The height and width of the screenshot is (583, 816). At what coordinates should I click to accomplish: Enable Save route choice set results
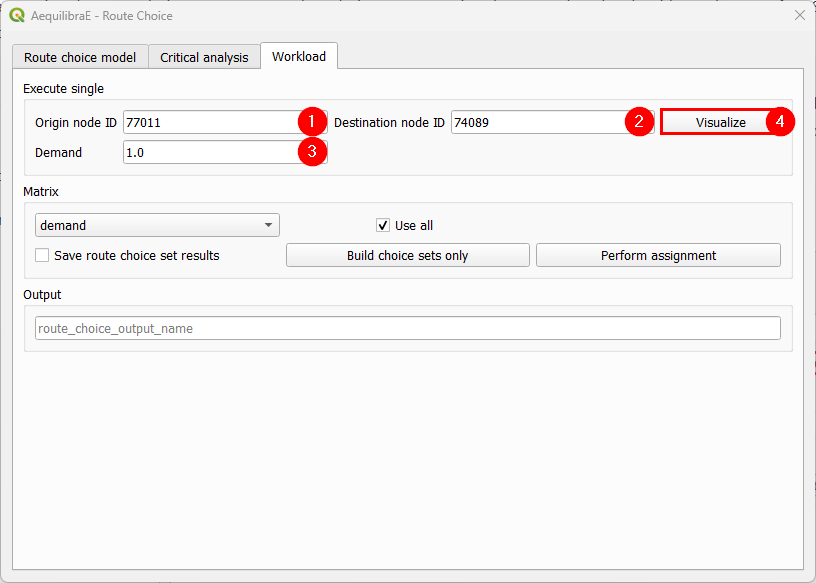click(x=42, y=255)
